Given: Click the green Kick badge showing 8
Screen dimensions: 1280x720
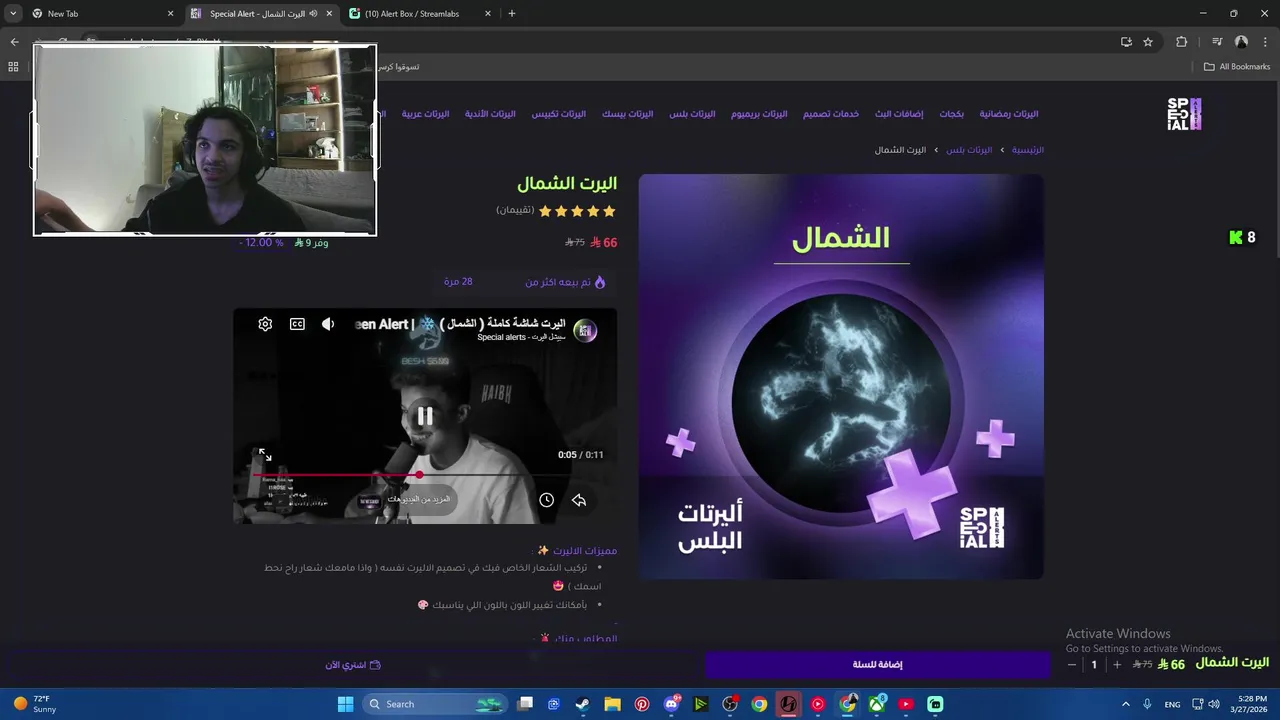Looking at the screenshot, I should point(1242,237).
